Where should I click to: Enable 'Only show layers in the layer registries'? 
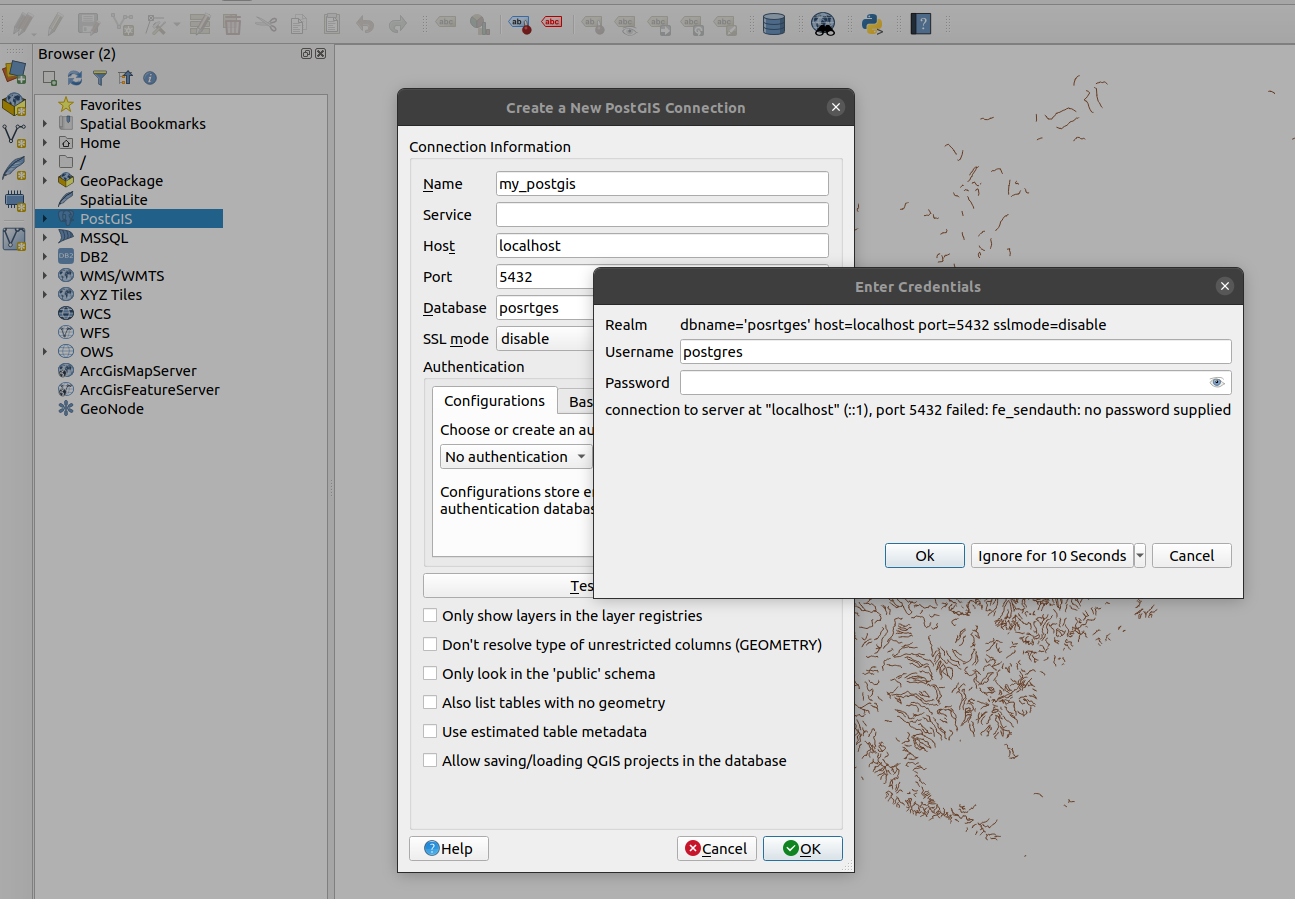pyautogui.click(x=430, y=616)
